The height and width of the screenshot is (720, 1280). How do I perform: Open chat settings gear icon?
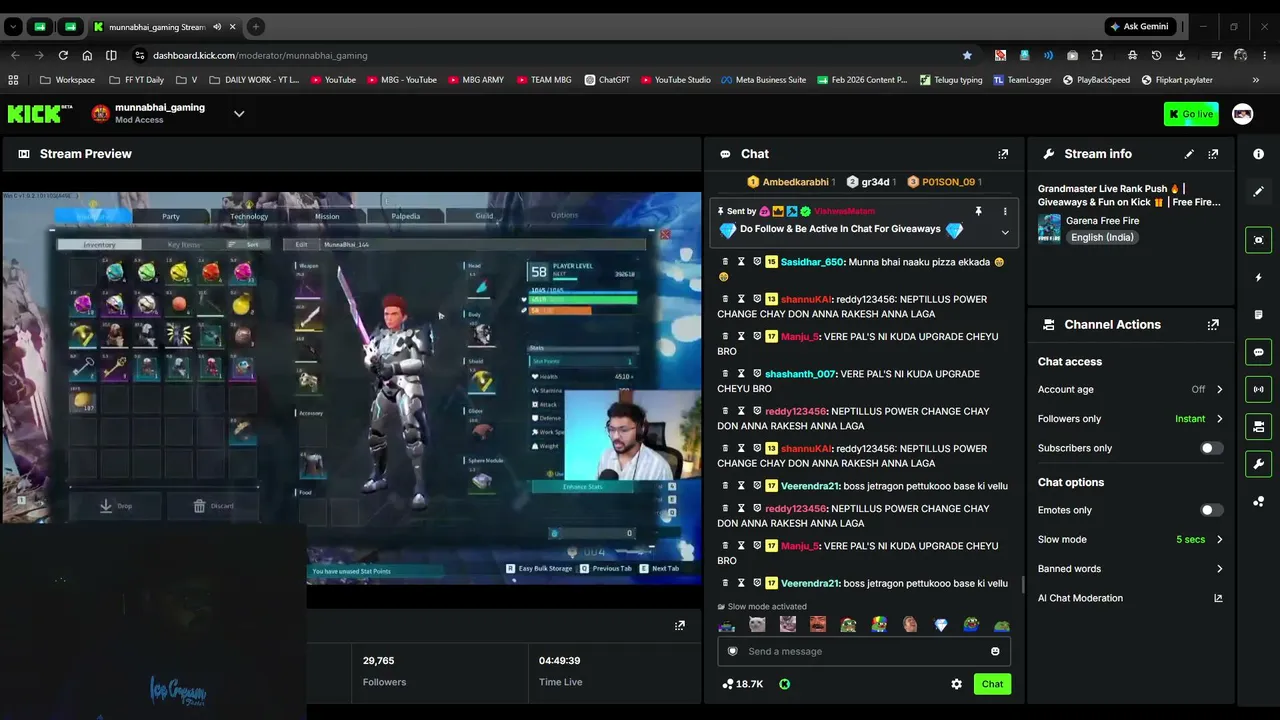pos(956,684)
